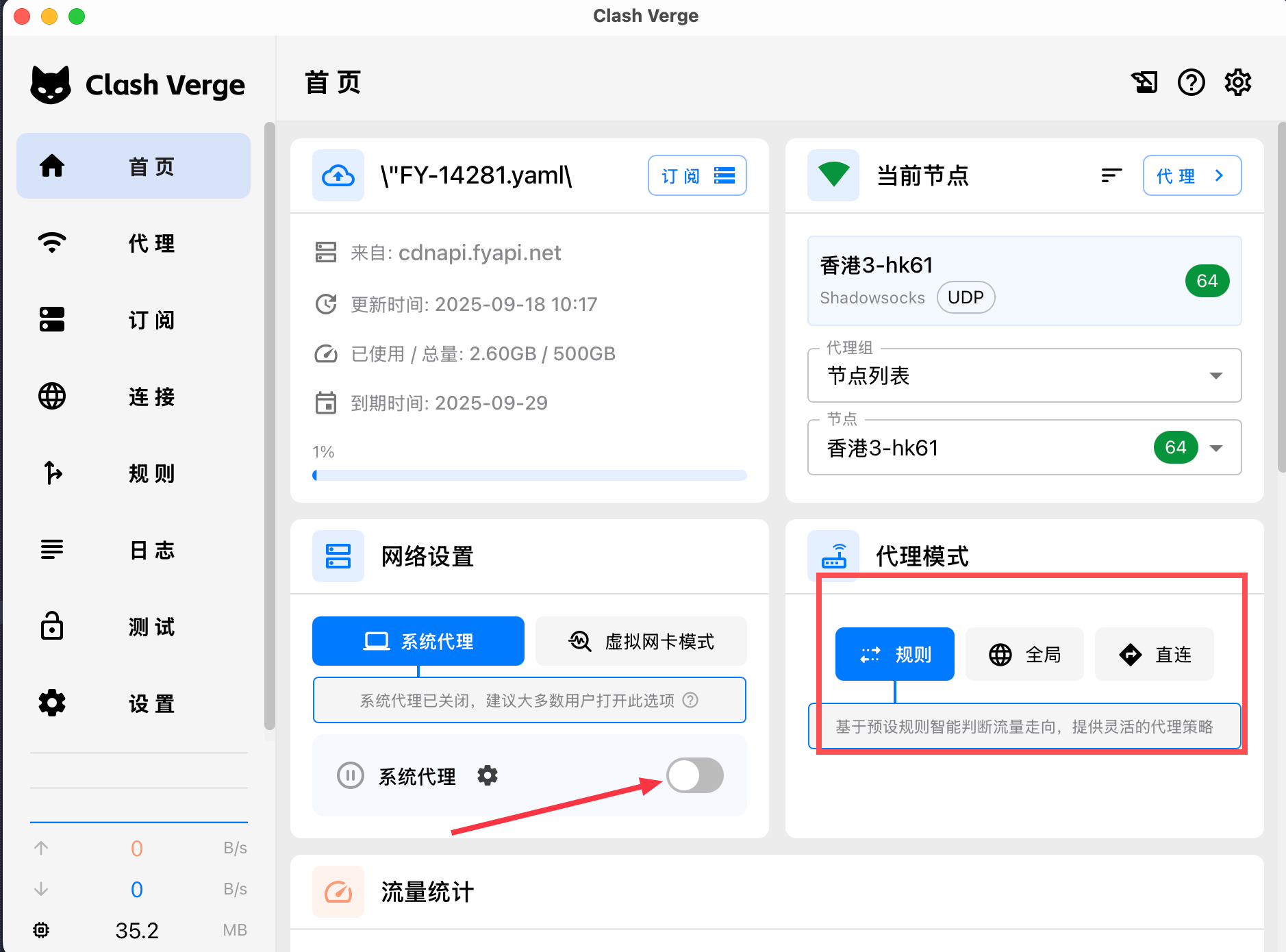Open the 设置 settings sidebar item
Image resolution: width=1286 pixels, height=952 pixels.
point(134,703)
